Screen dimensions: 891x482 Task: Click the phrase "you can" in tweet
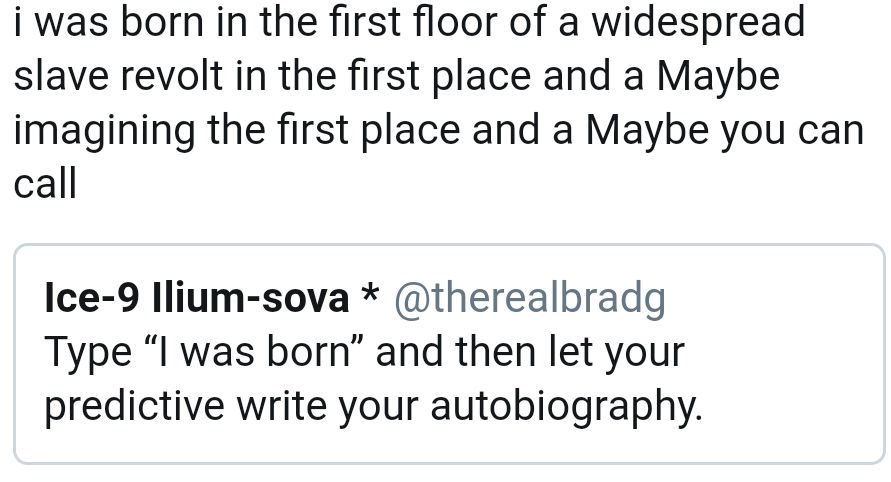(789, 130)
